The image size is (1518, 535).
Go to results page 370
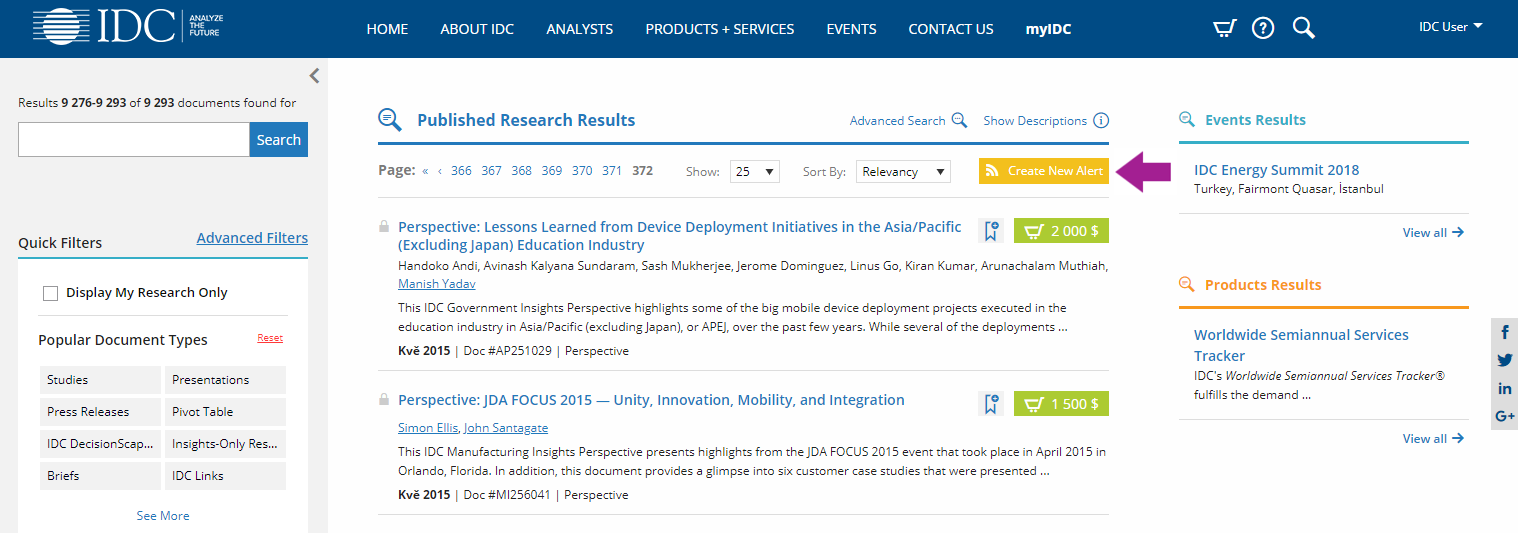point(582,171)
